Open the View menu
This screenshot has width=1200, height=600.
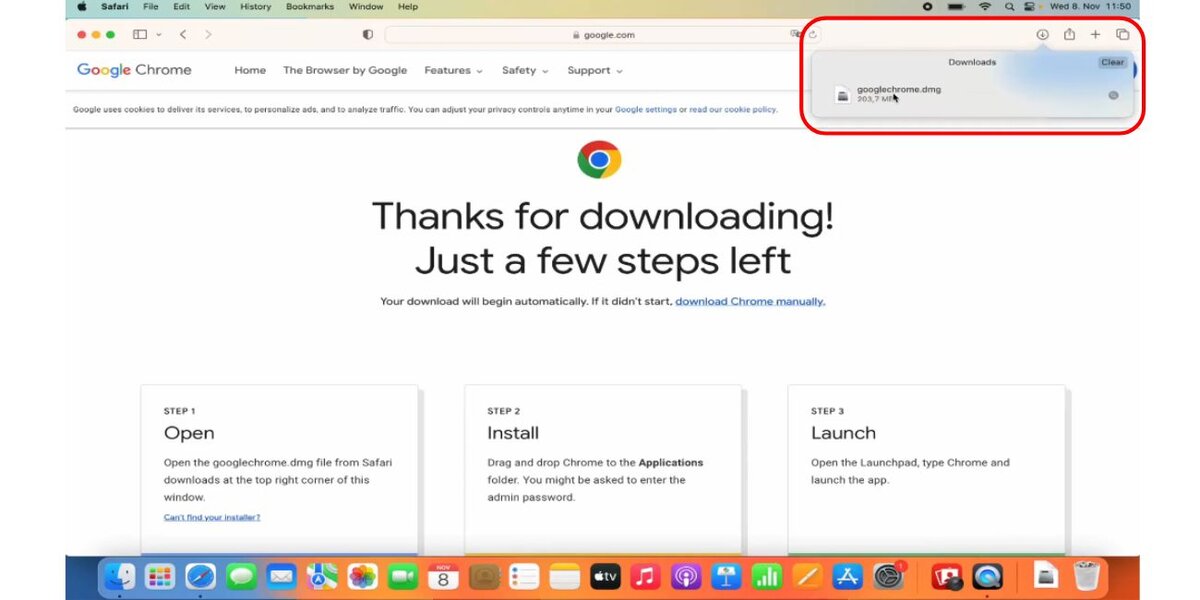pyautogui.click(x=215, y=6)
